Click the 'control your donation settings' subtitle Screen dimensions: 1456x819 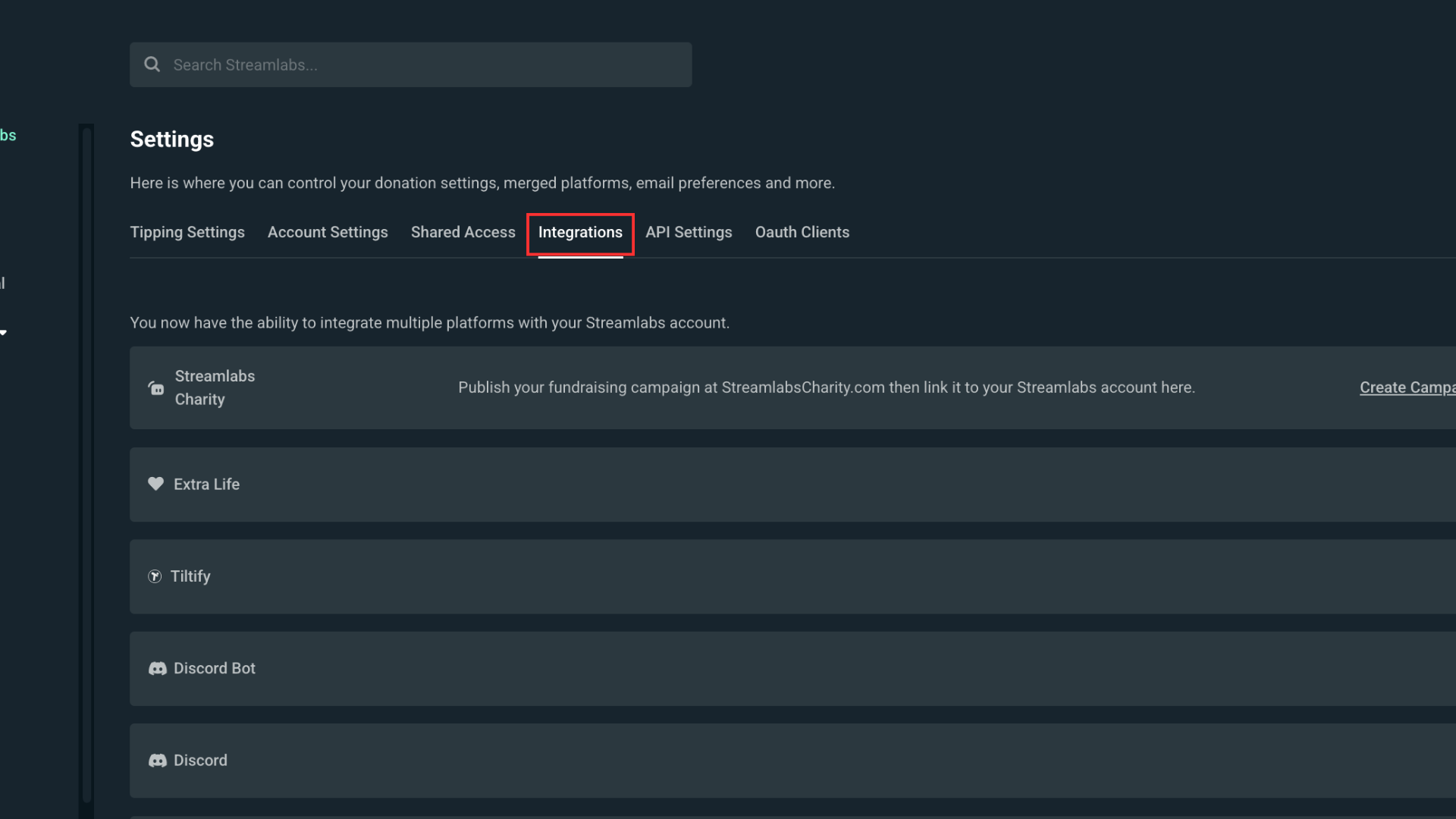pos(482,183)
